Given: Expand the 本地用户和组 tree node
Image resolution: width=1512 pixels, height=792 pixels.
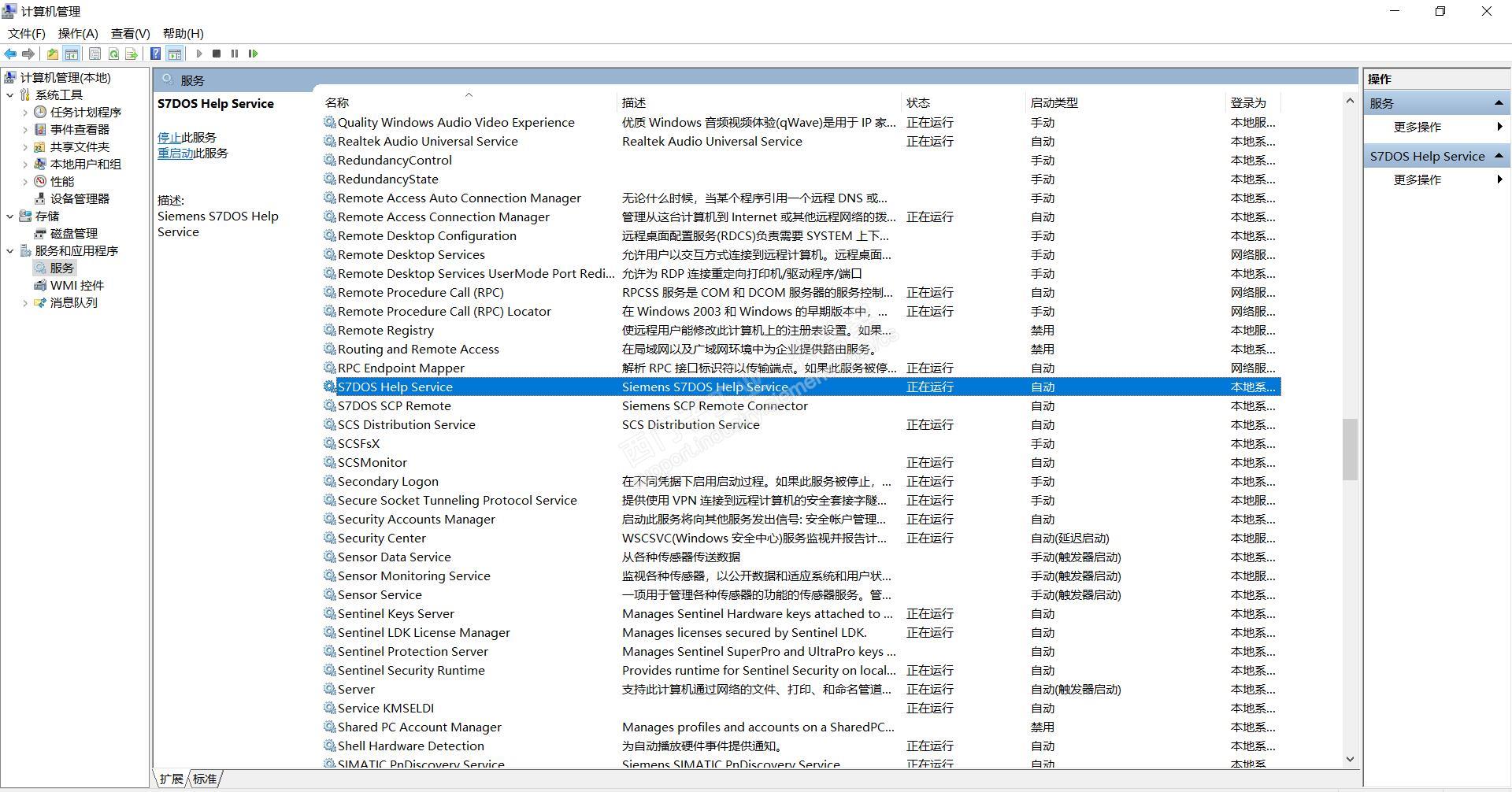Looking at the screenshot, I should 25,164.
